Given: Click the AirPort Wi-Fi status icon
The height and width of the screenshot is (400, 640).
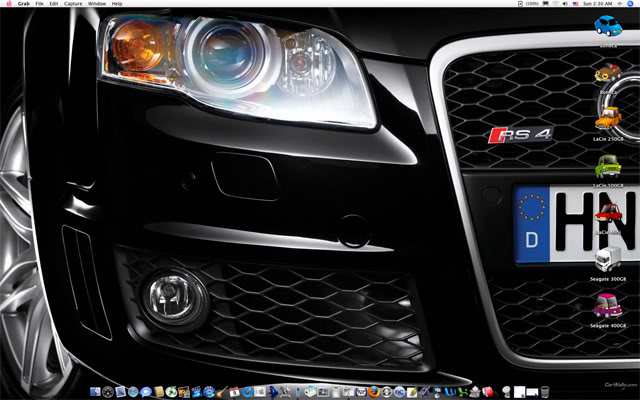Looking at the screenshot, I should click(x=556, y=4).
